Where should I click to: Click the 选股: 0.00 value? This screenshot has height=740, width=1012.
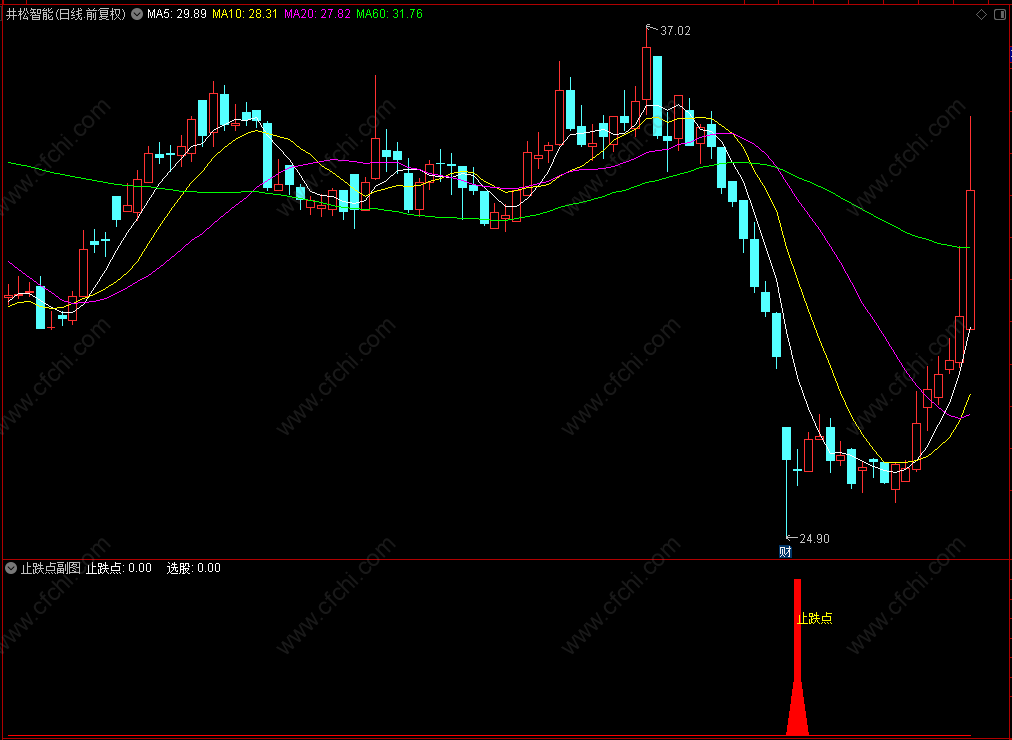(194, 568)
